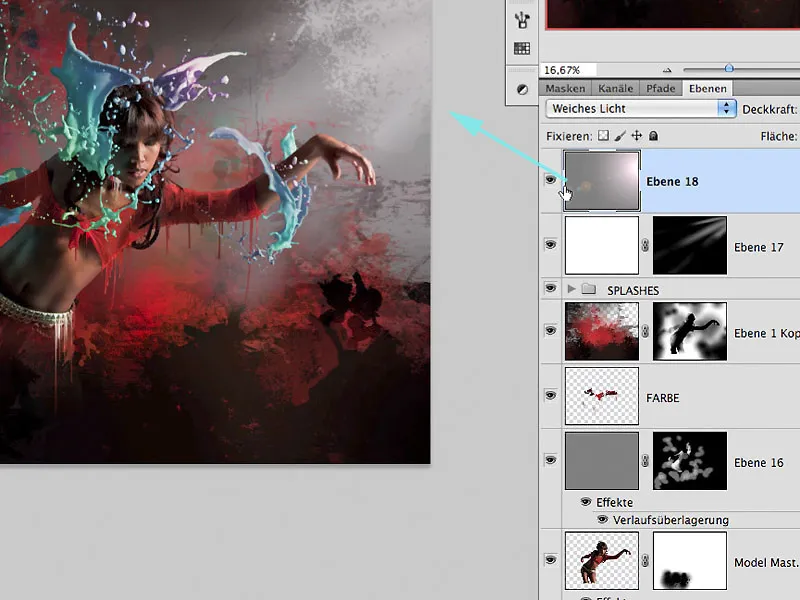Lock transparent pixels next to Fixieren

click(603, 136)
